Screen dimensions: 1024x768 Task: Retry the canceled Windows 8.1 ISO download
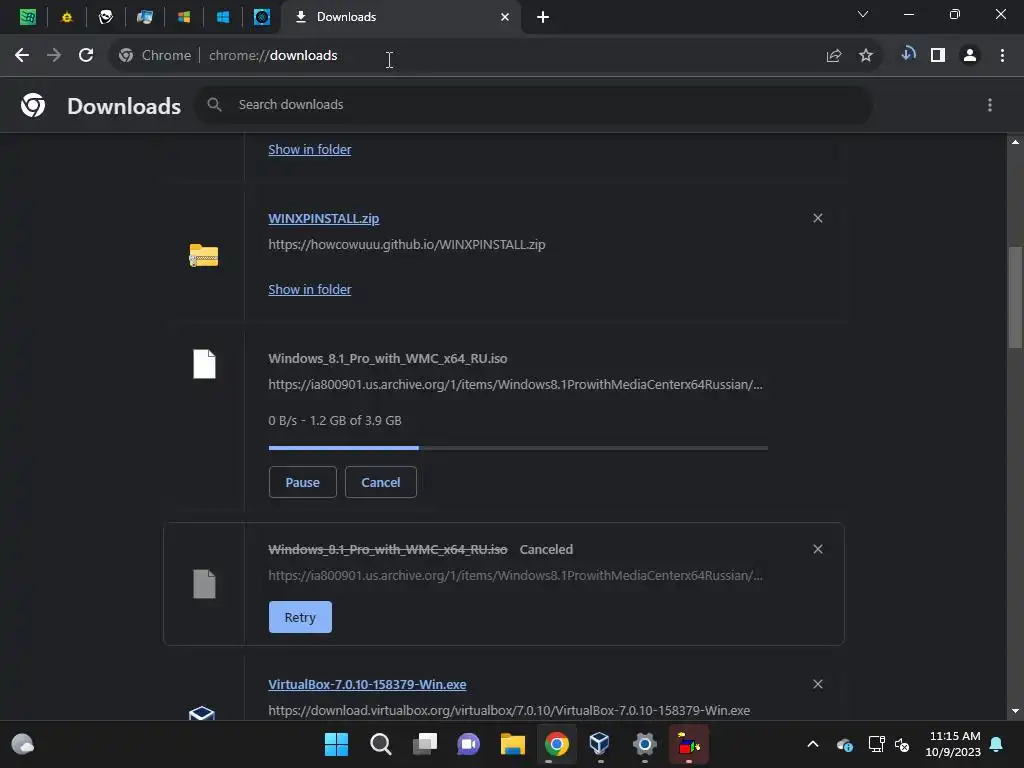click(x=300, y=617)
